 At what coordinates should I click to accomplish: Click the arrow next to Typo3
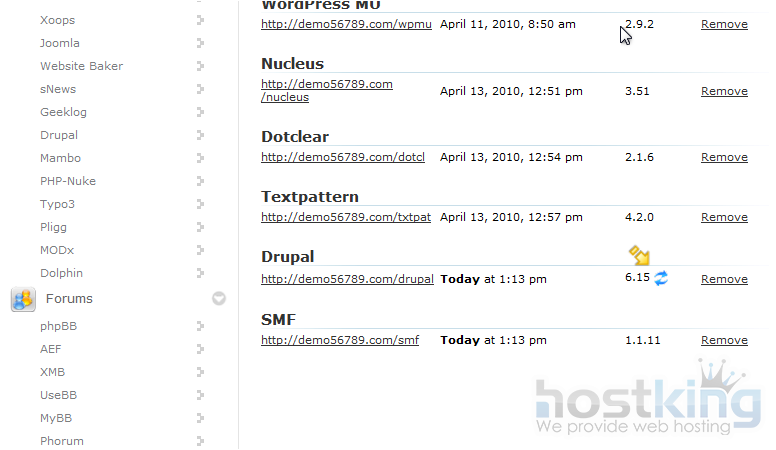tap(201, 204)
